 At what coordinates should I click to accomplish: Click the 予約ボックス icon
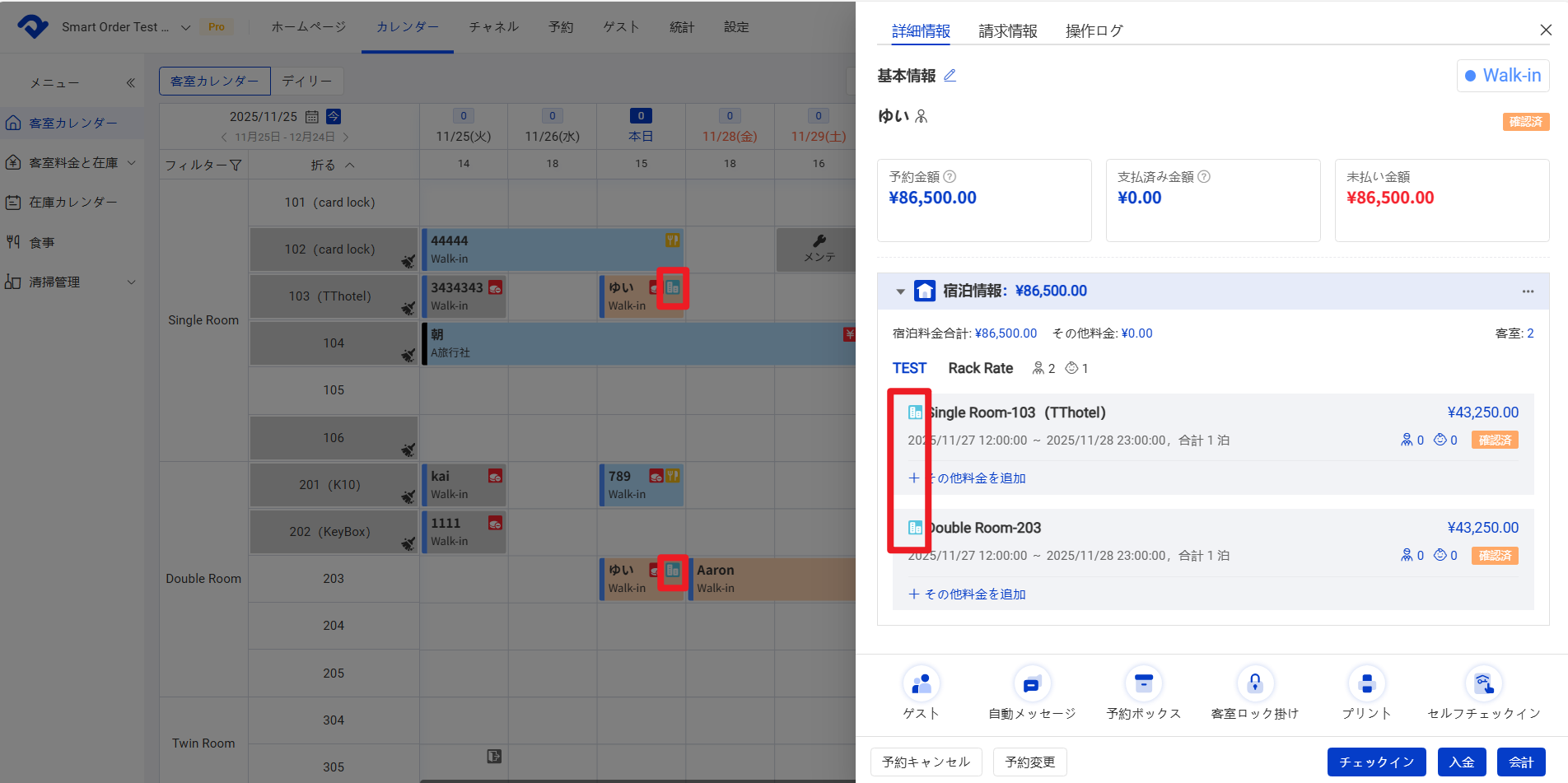pos(1143,683)
